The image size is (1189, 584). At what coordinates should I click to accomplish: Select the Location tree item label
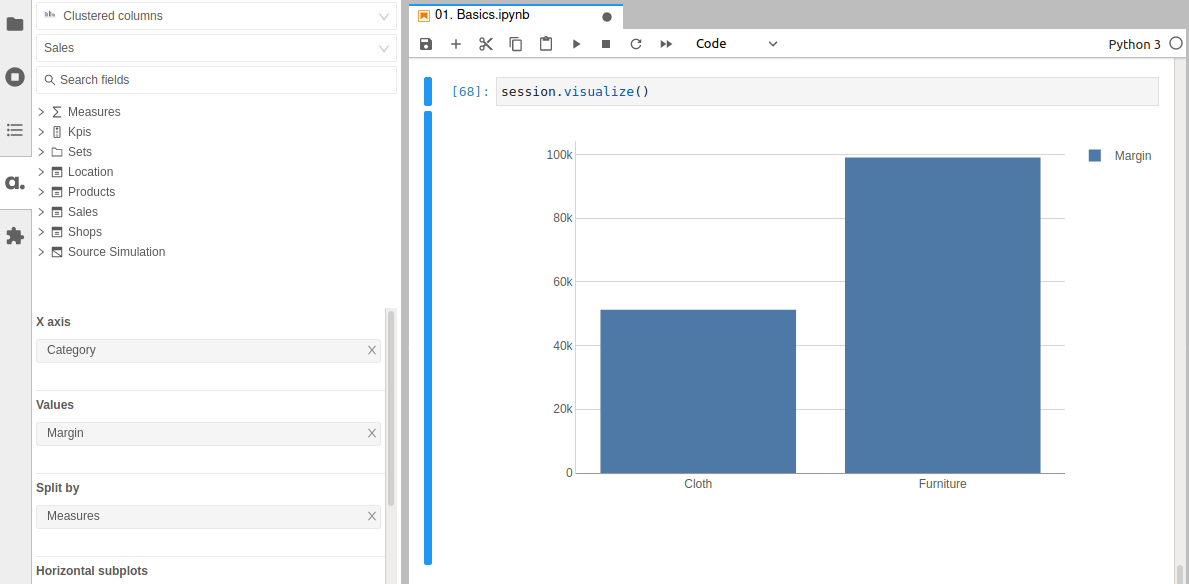[x=90, y=172]
